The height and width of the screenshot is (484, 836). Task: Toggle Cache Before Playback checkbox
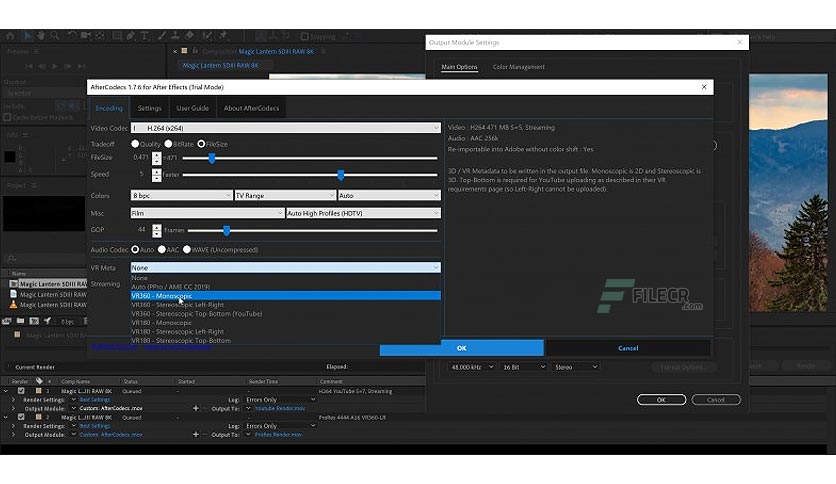click(x=7, y=117)
